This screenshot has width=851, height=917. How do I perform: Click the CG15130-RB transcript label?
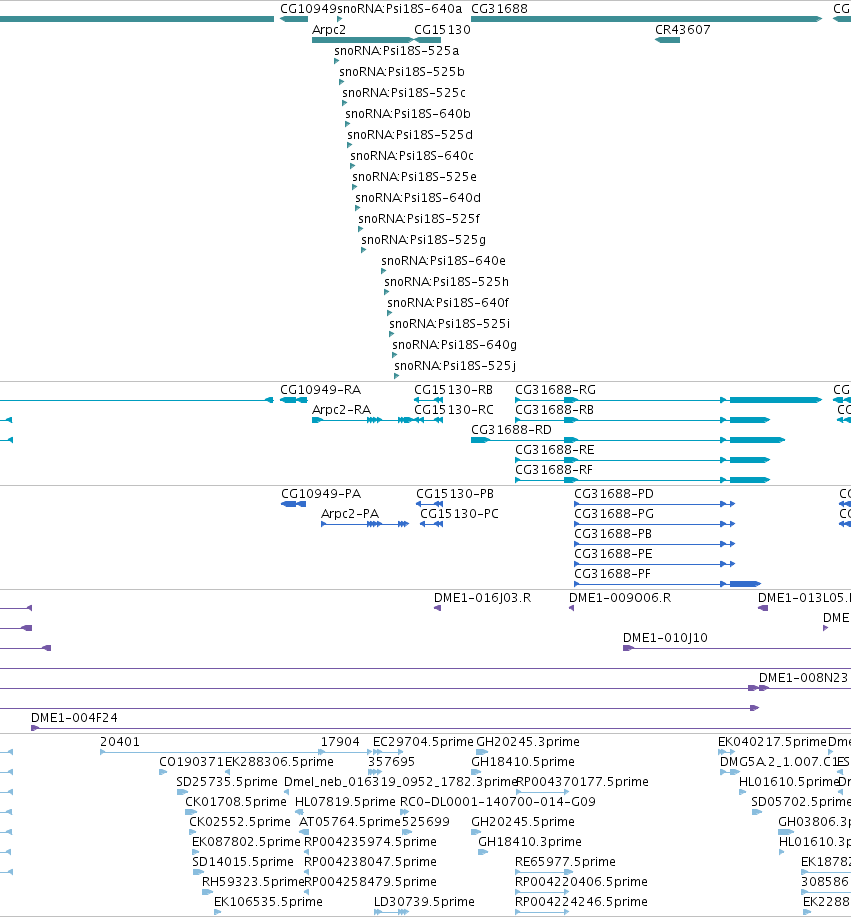[x=453, y=390]
